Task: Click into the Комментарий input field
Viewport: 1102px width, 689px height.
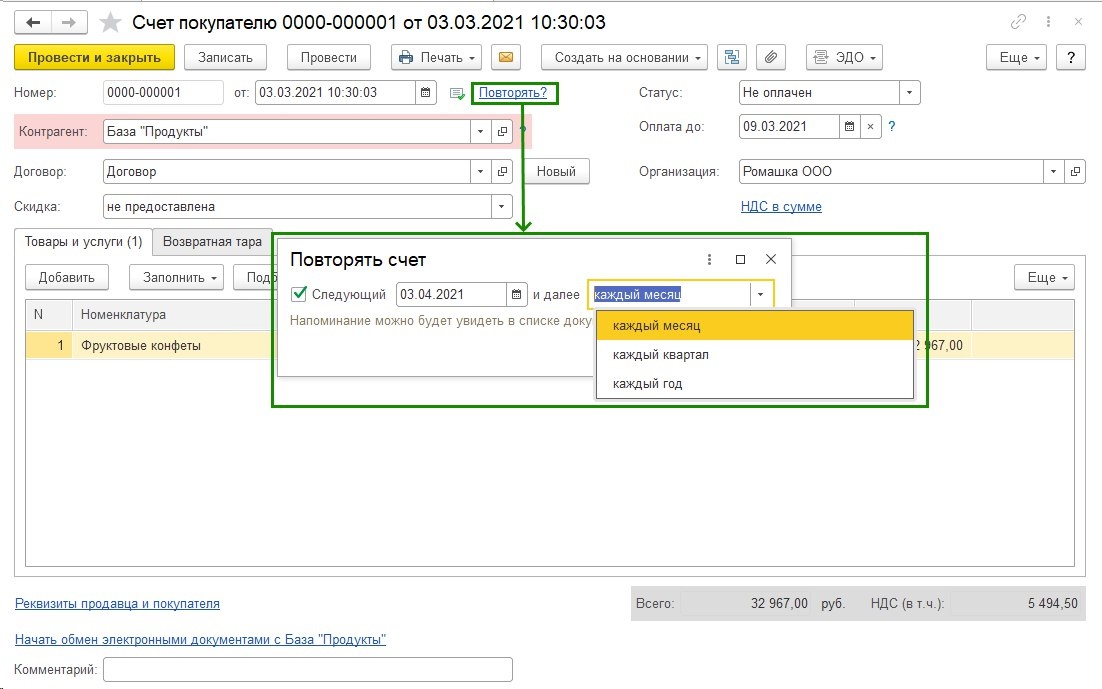Action: 308,669
